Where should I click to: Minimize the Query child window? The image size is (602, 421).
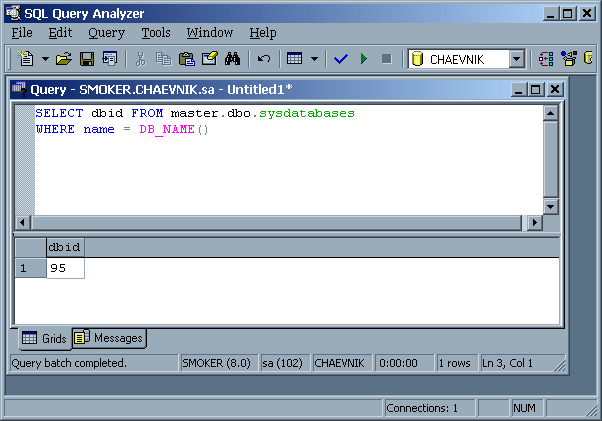coord(519,89)
